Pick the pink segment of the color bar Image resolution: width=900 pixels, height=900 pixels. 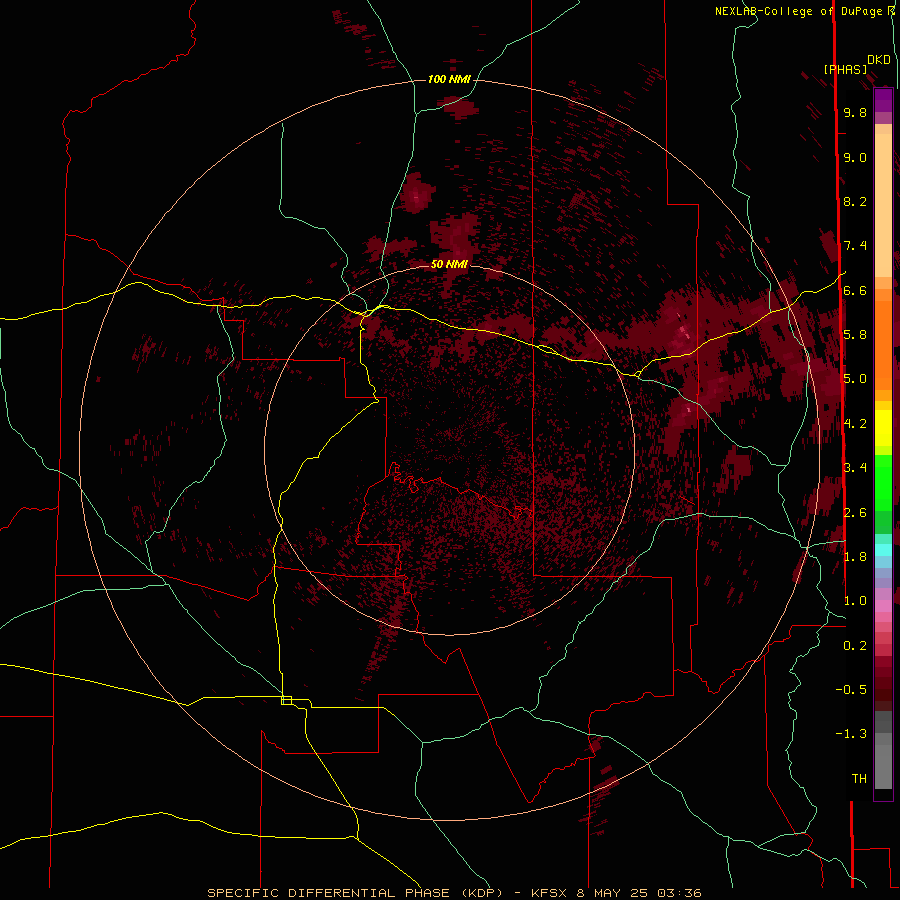click(x=883, y=605)
